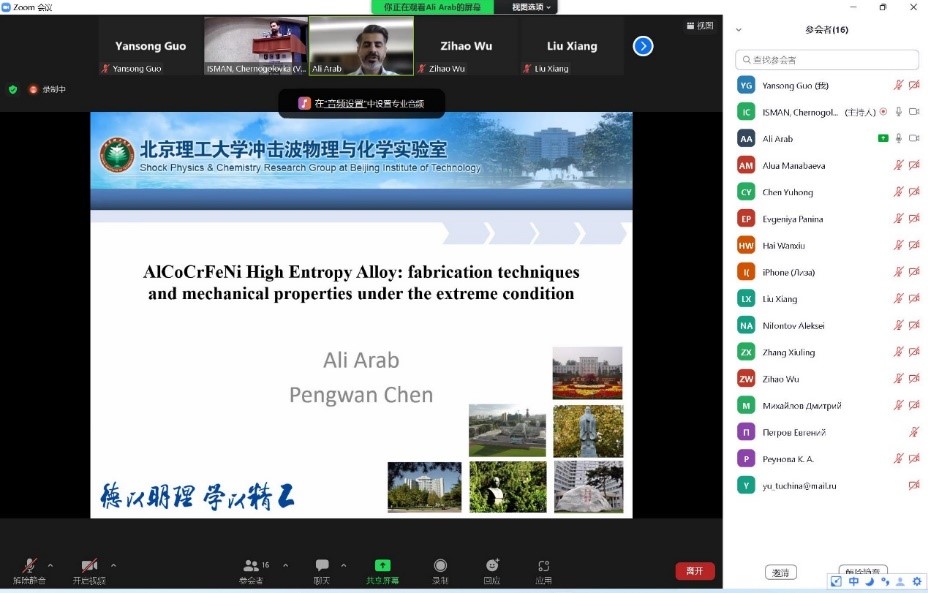
Task: Click the green encryption shield icon
Action: point(13,89)
